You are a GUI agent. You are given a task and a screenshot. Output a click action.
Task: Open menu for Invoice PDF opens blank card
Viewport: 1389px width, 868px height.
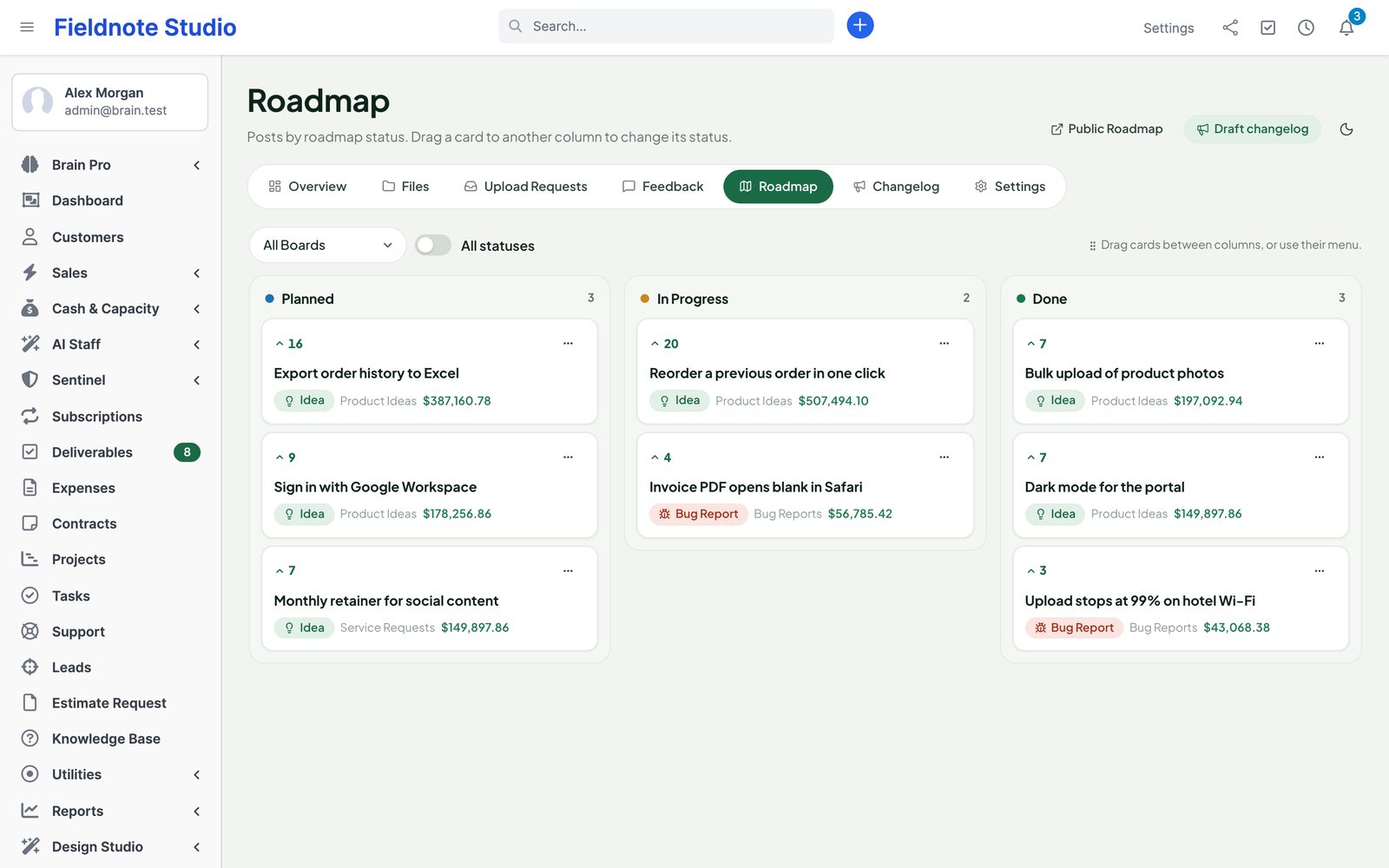[x=944, y=457]
